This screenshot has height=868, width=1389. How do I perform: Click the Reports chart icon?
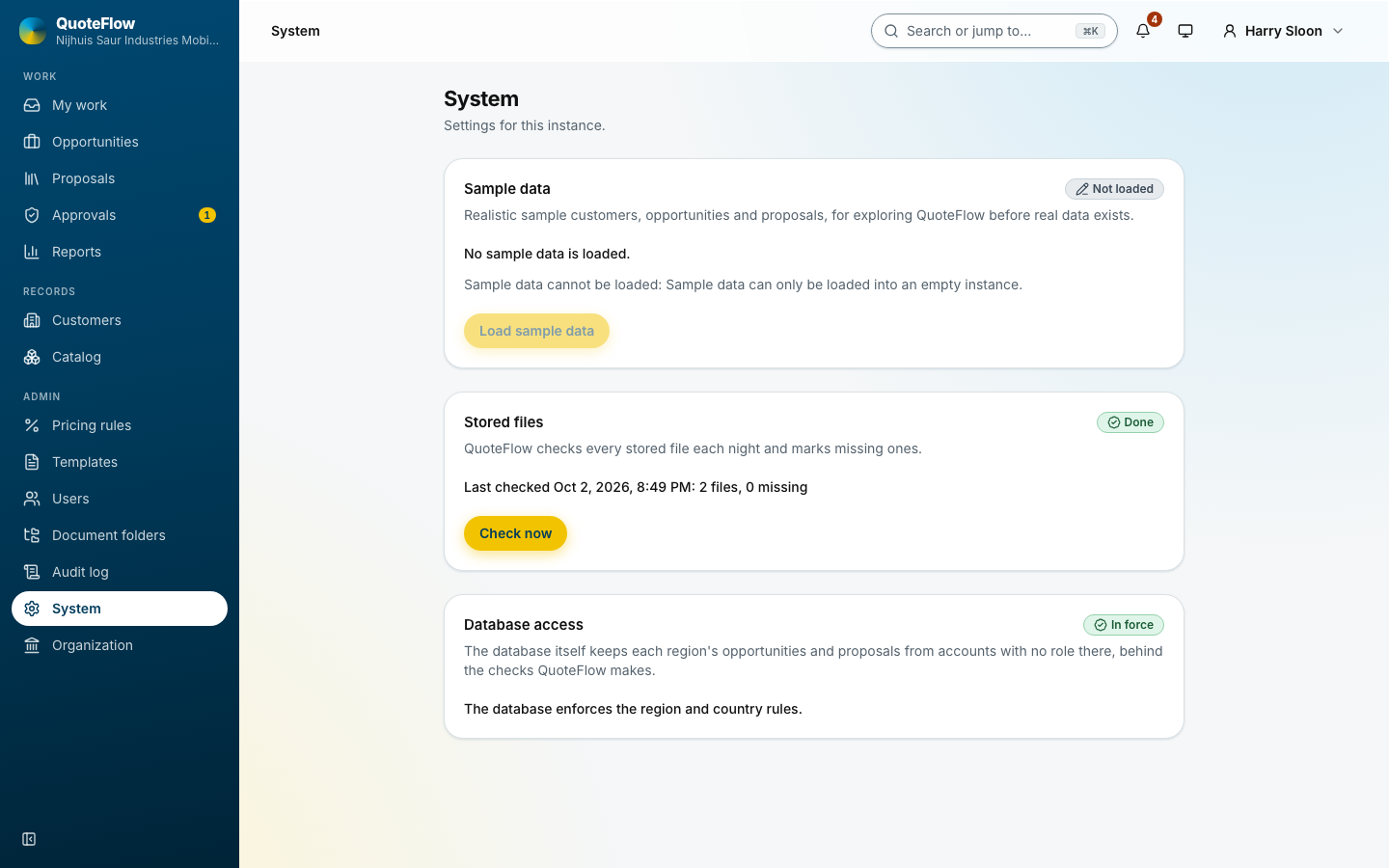pyautogui.click(x=32, y=252)
